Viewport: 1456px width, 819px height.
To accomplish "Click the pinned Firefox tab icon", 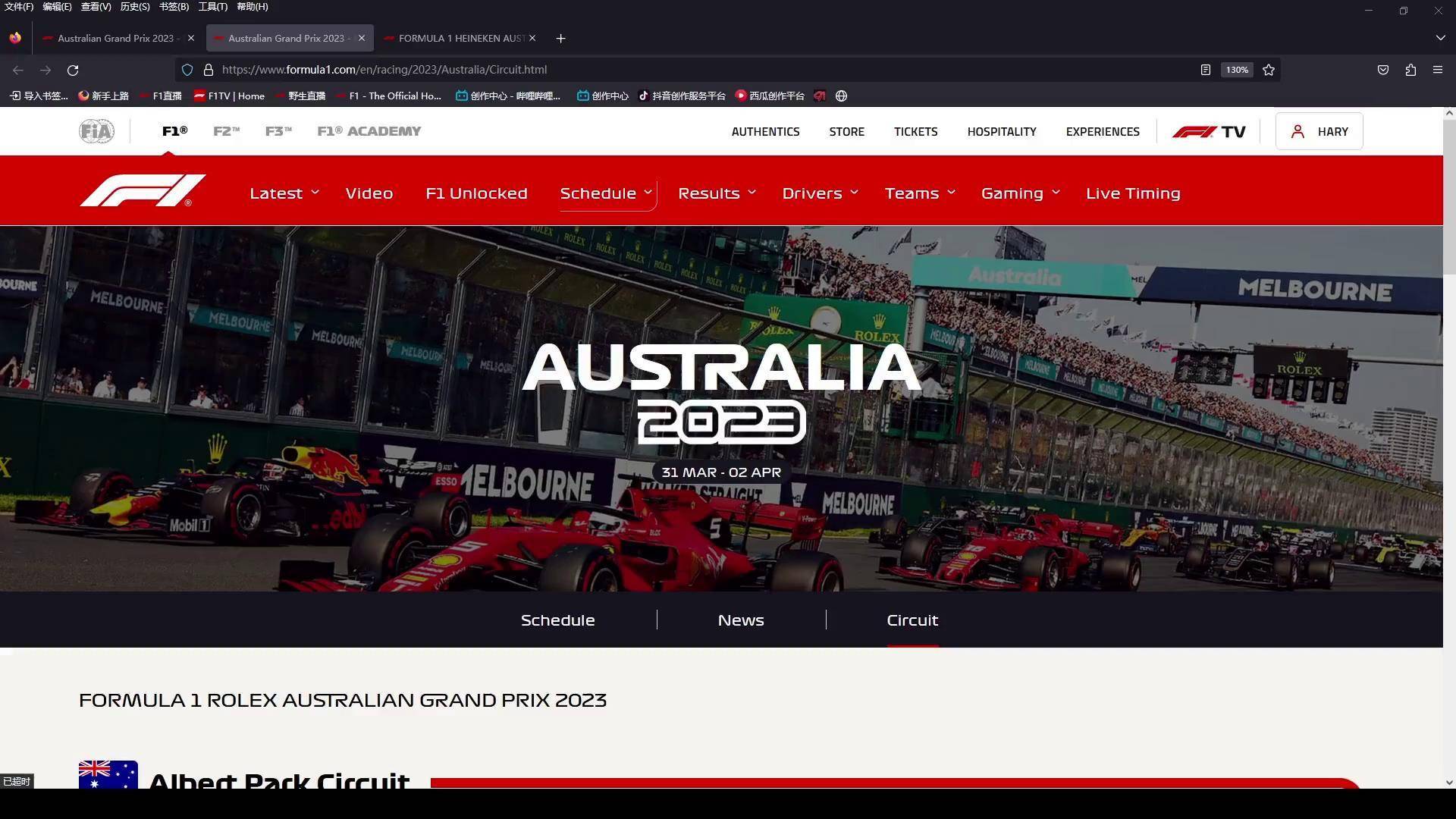I will coord(15,38).
